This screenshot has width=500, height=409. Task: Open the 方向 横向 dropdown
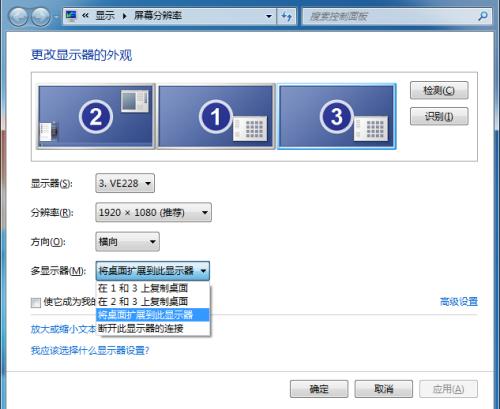point(127,241)
